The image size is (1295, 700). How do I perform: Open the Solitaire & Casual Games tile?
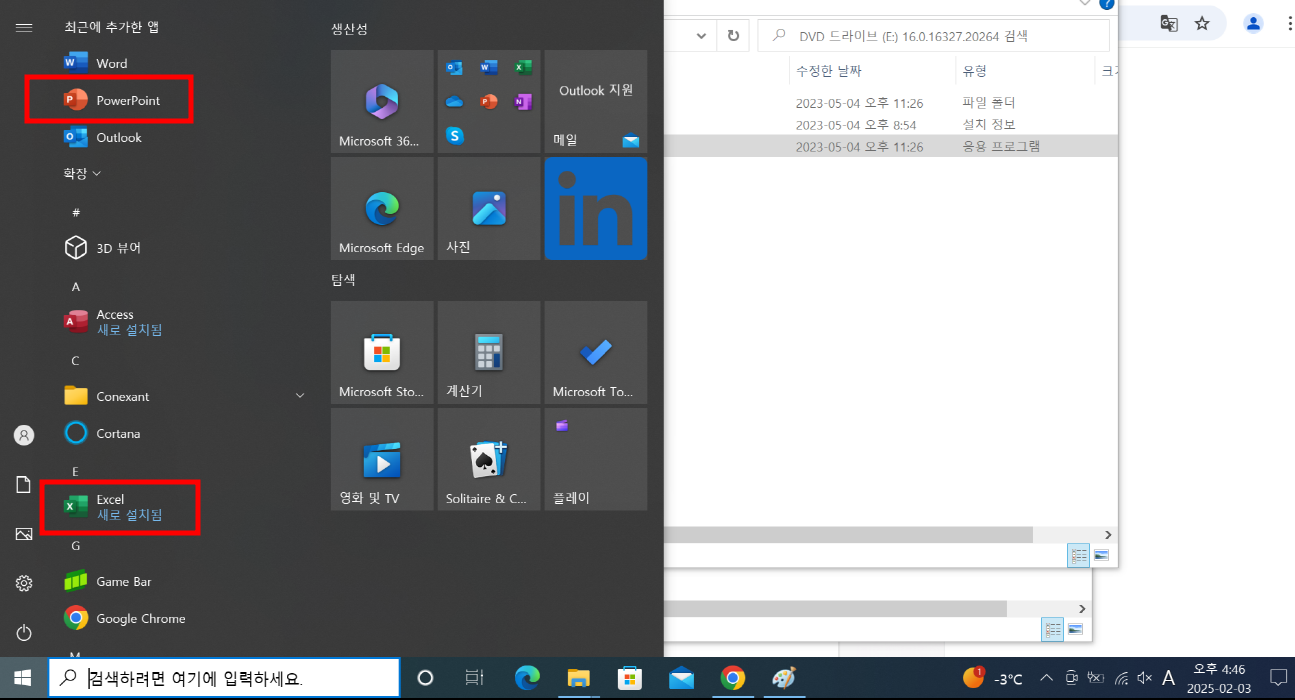(489, 458)
